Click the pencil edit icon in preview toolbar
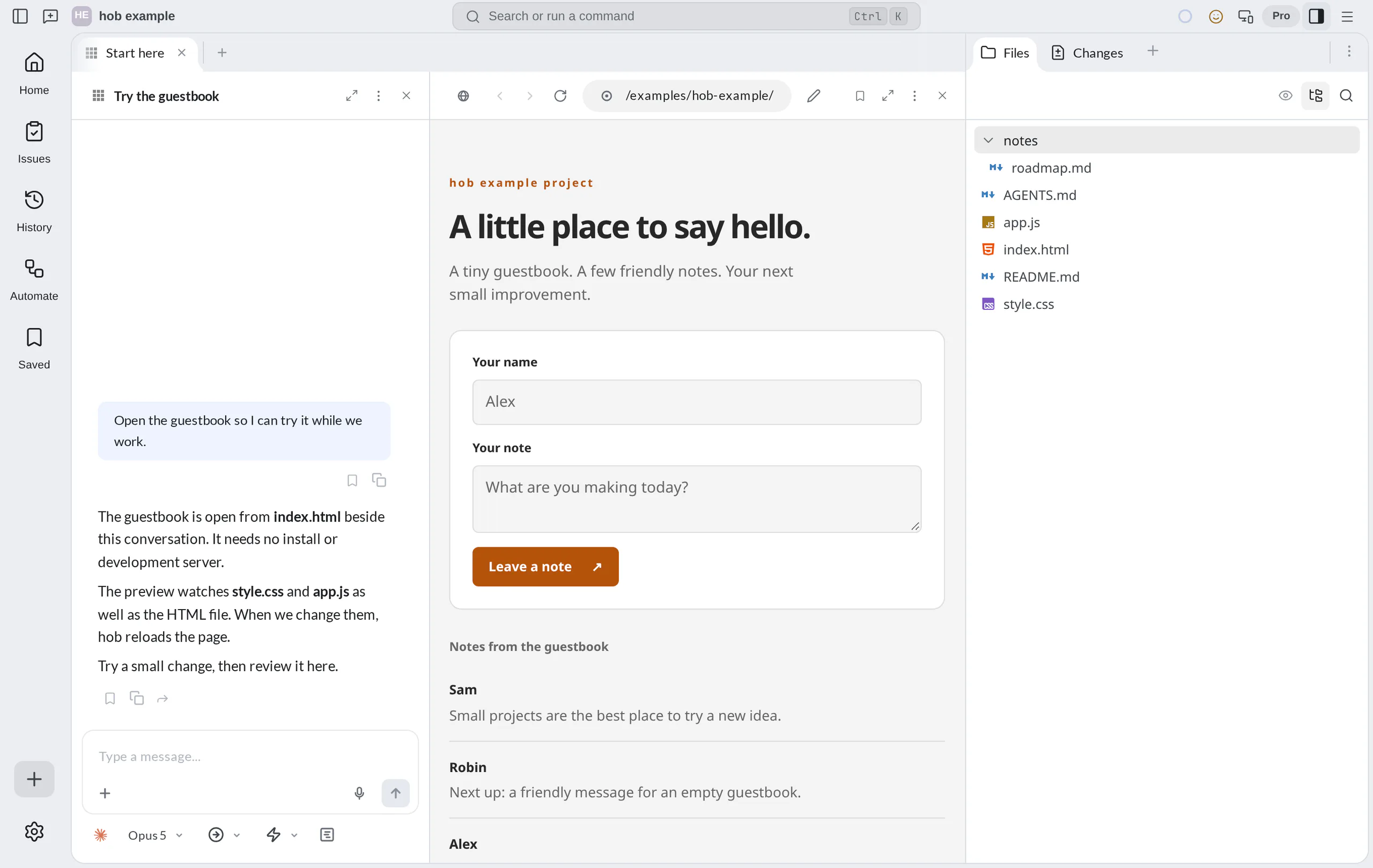 [x=814, y=96]
